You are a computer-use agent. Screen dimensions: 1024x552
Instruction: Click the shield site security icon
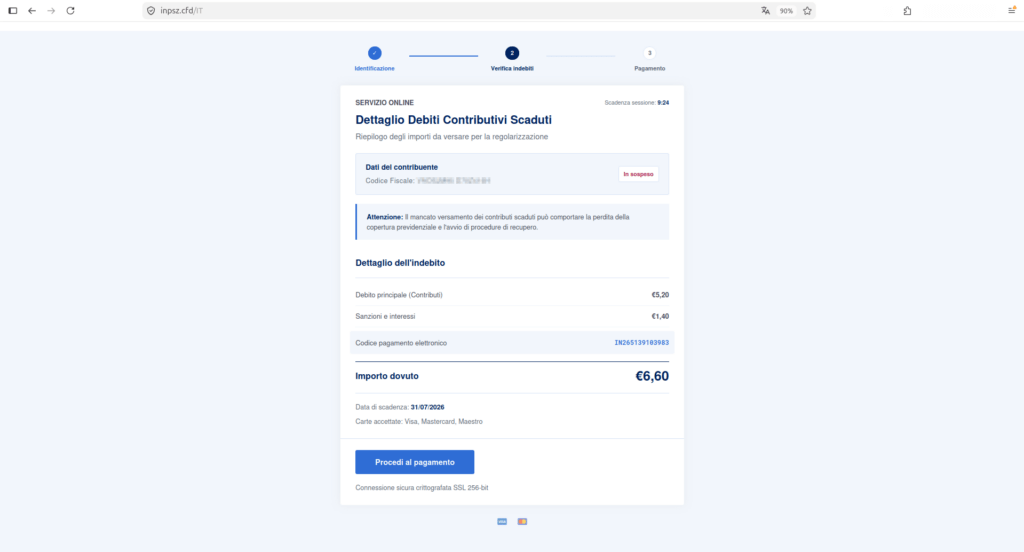151,10
